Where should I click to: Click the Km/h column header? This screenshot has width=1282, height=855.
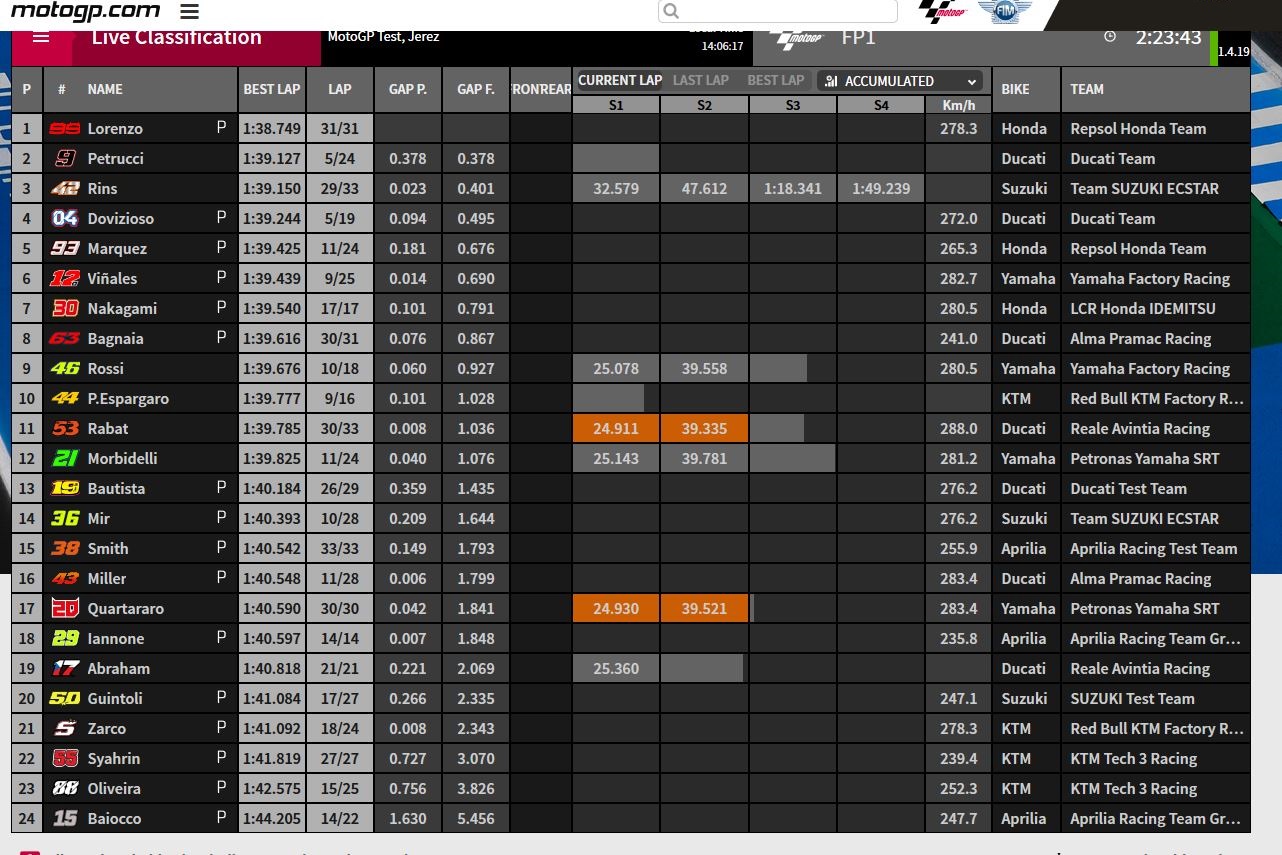click(958, 105)
